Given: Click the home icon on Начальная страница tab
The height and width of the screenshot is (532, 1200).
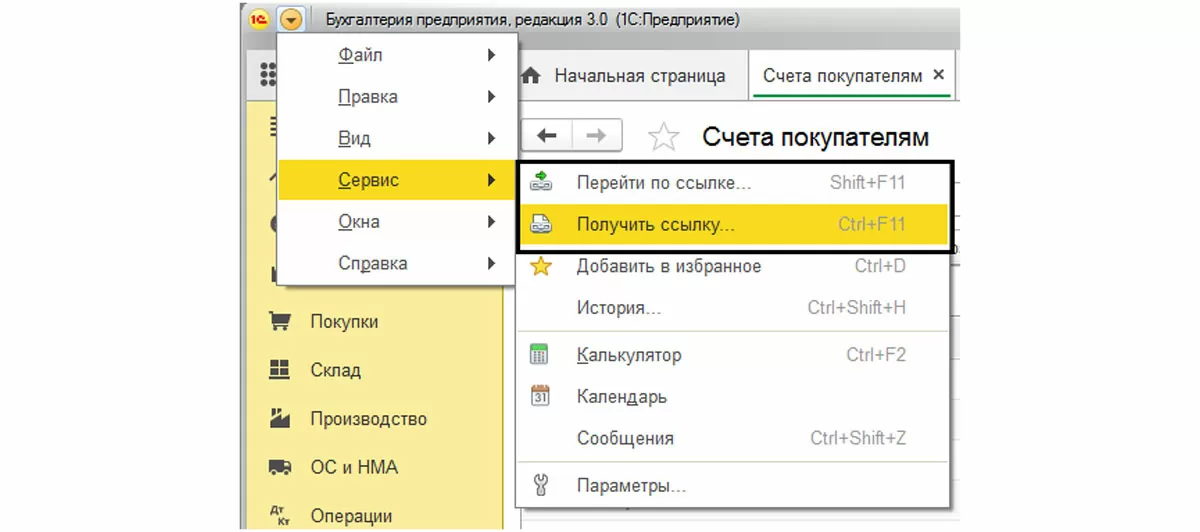Looking at the screenshot, I should pos(533,76).
